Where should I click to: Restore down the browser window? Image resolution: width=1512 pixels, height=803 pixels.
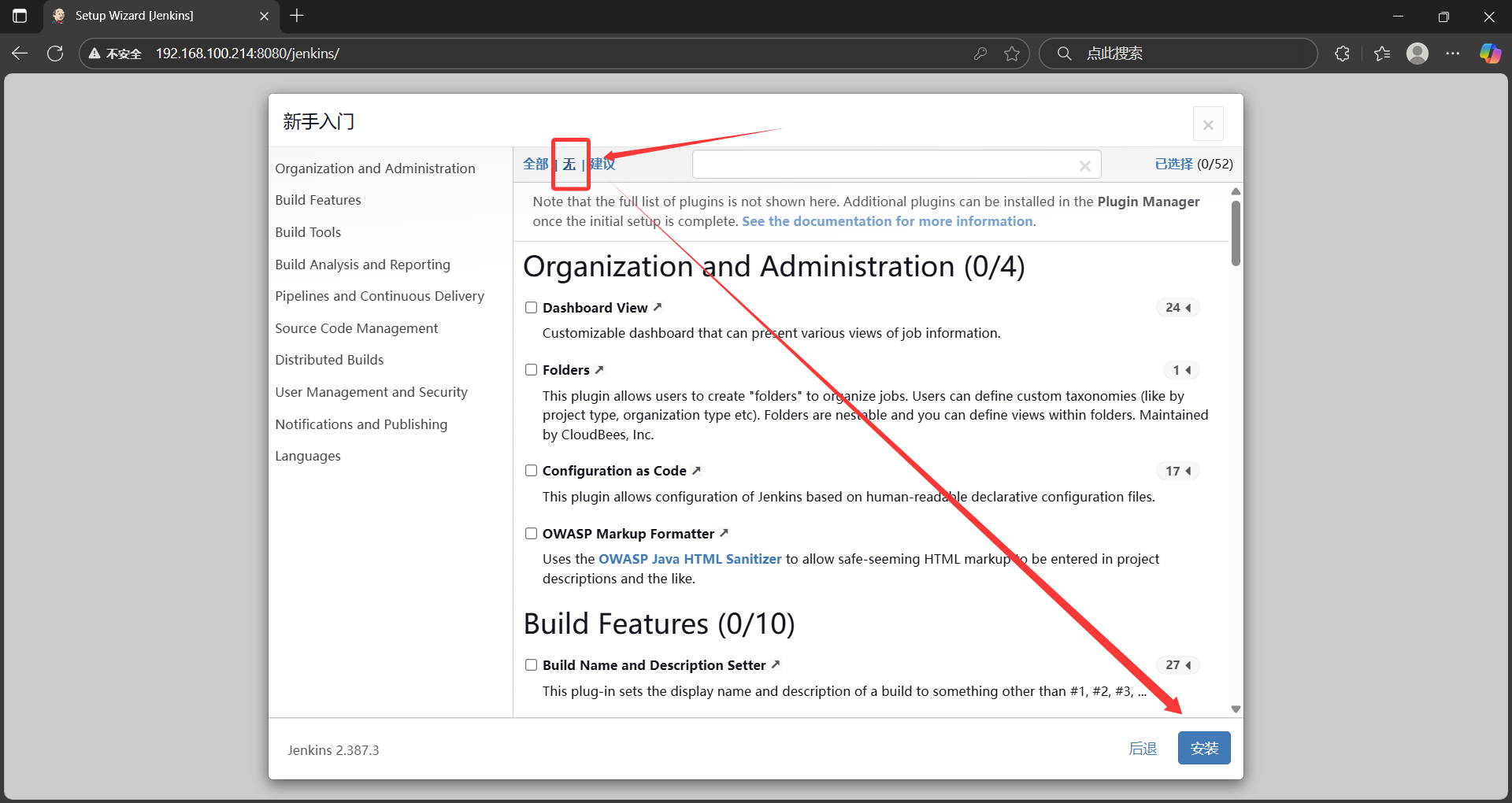click(x=1443, y=16)
